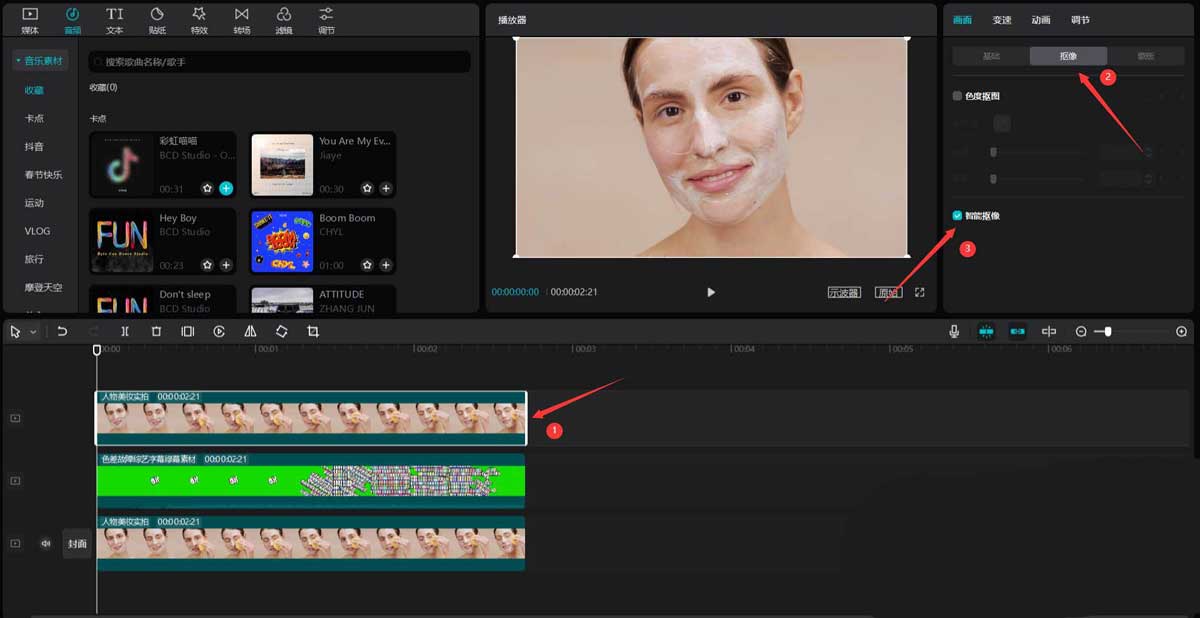Viewport: 1200px width, 618px height.
Task: Open the 转场 transitions panel
Action: pos(241,19)
